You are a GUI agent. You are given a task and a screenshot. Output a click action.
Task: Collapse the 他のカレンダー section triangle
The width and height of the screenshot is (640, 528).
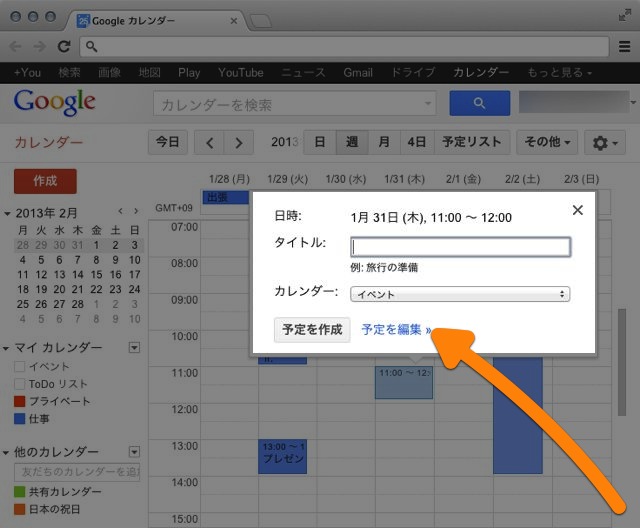tap(6, 453)
